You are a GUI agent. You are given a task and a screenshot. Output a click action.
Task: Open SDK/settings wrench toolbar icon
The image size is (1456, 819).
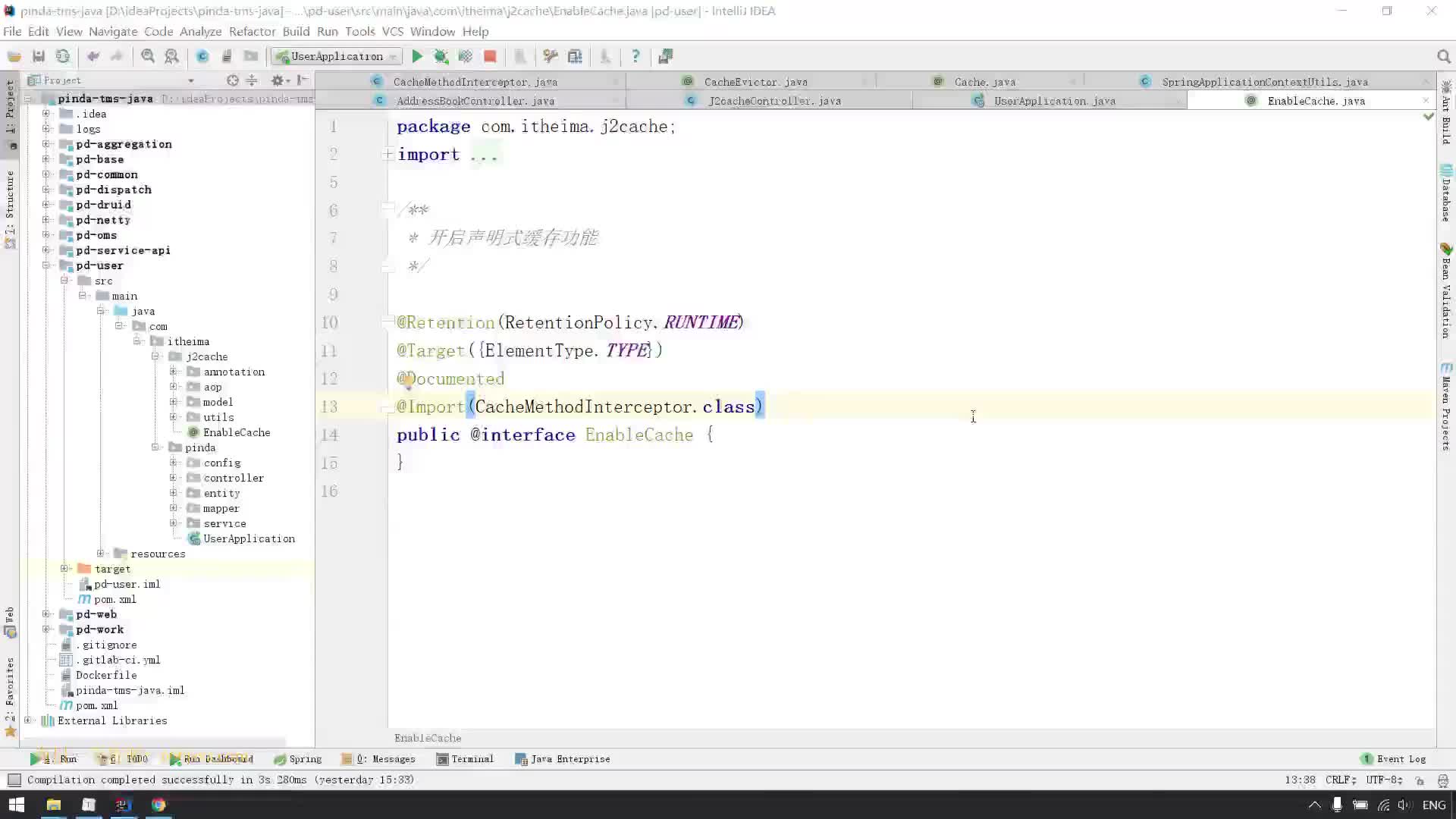(x=551, y=56)
